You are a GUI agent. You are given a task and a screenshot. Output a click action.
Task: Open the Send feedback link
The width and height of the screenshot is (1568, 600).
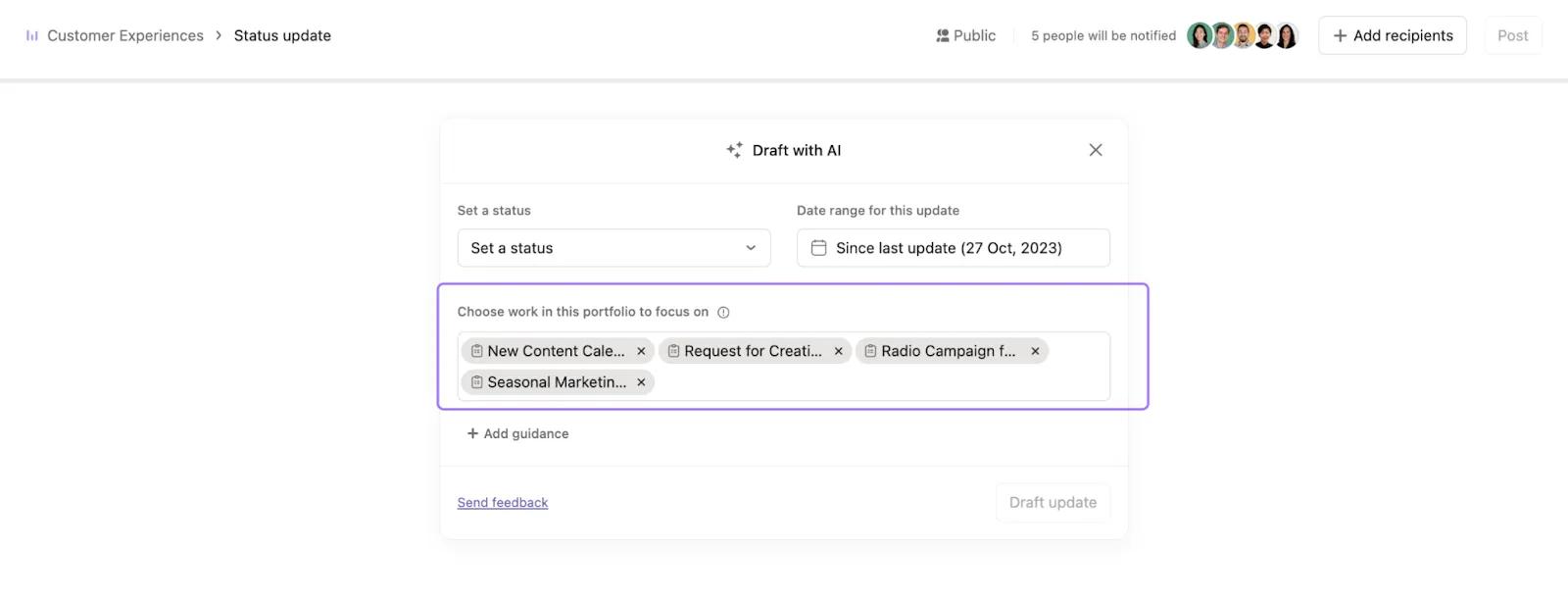click(503, 503)
